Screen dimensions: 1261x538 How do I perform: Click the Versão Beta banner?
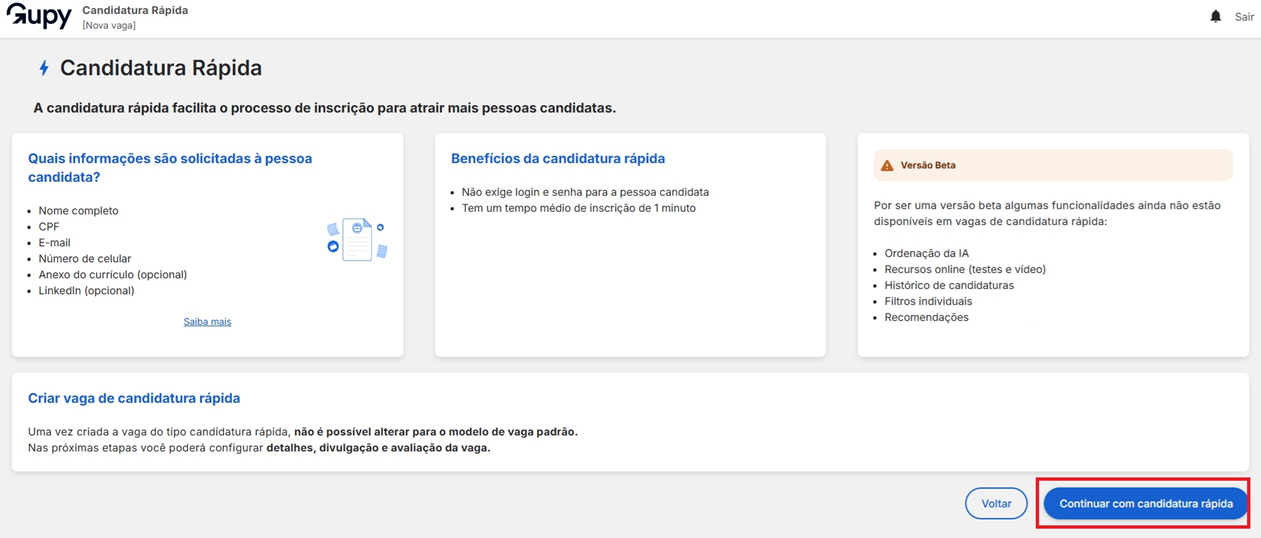[x=1053, y=165]
